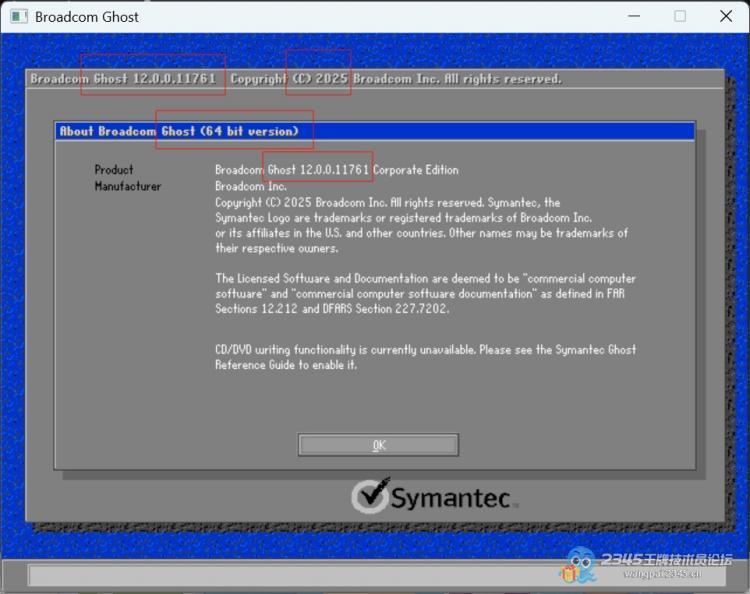Click the Symantec logo wordmark

449,498
